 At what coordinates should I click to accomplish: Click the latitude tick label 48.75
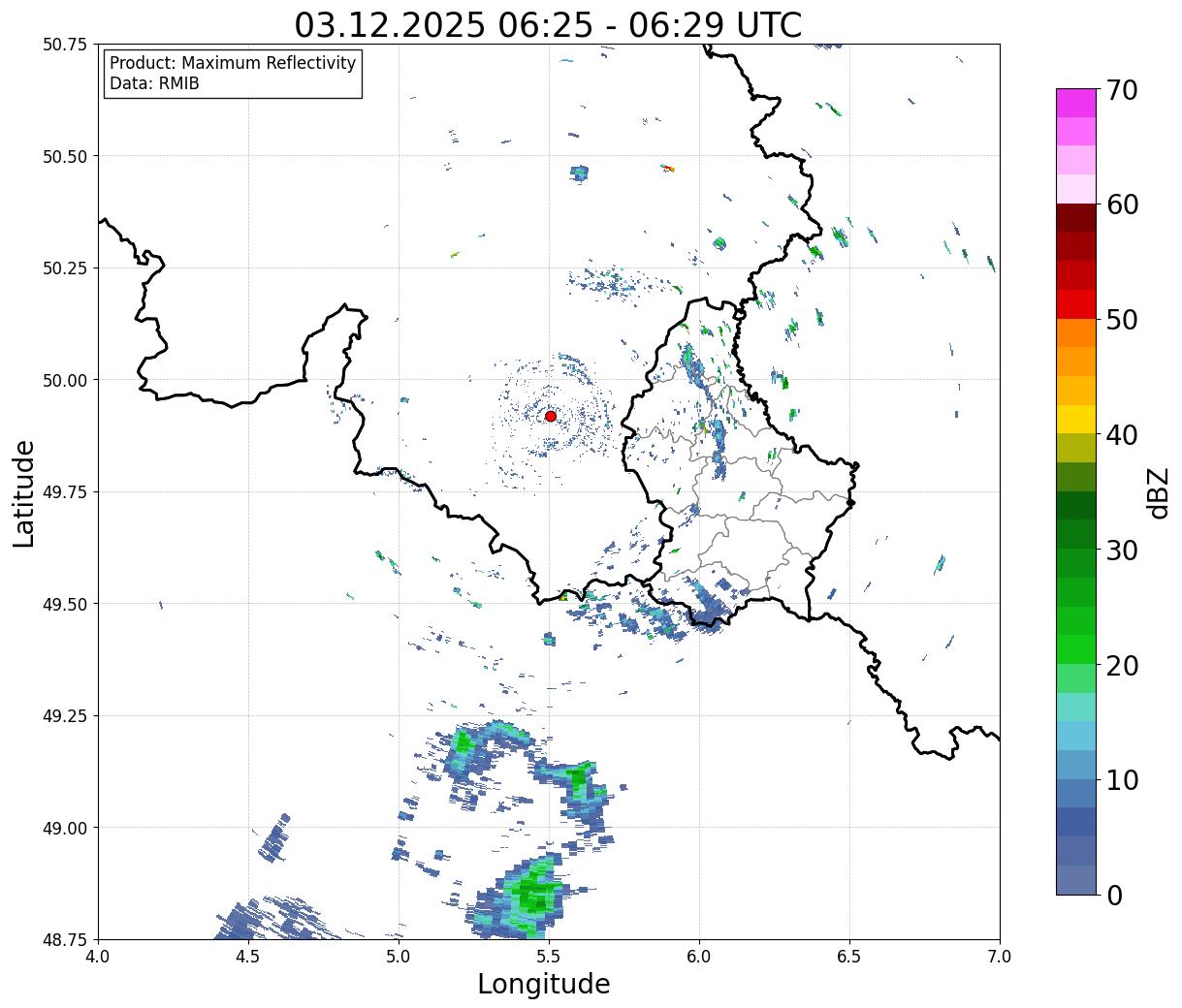[65, 939]
